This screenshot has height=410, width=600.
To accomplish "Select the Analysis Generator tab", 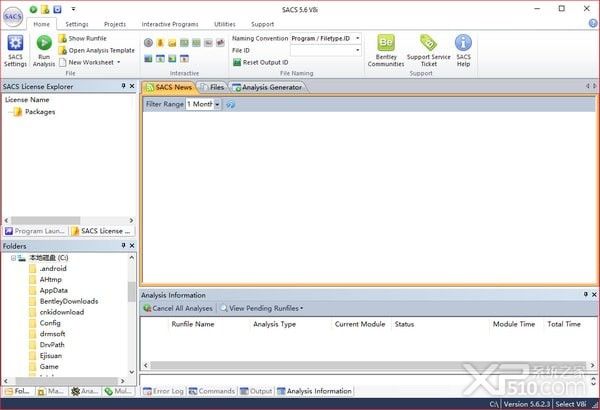I will coord(267,87).
